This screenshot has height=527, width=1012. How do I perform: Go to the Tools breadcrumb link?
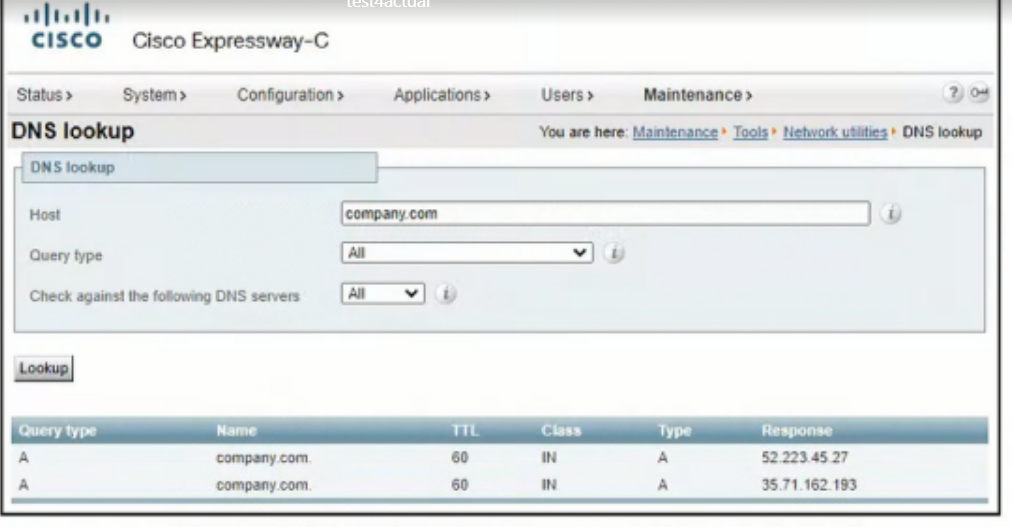750,132
